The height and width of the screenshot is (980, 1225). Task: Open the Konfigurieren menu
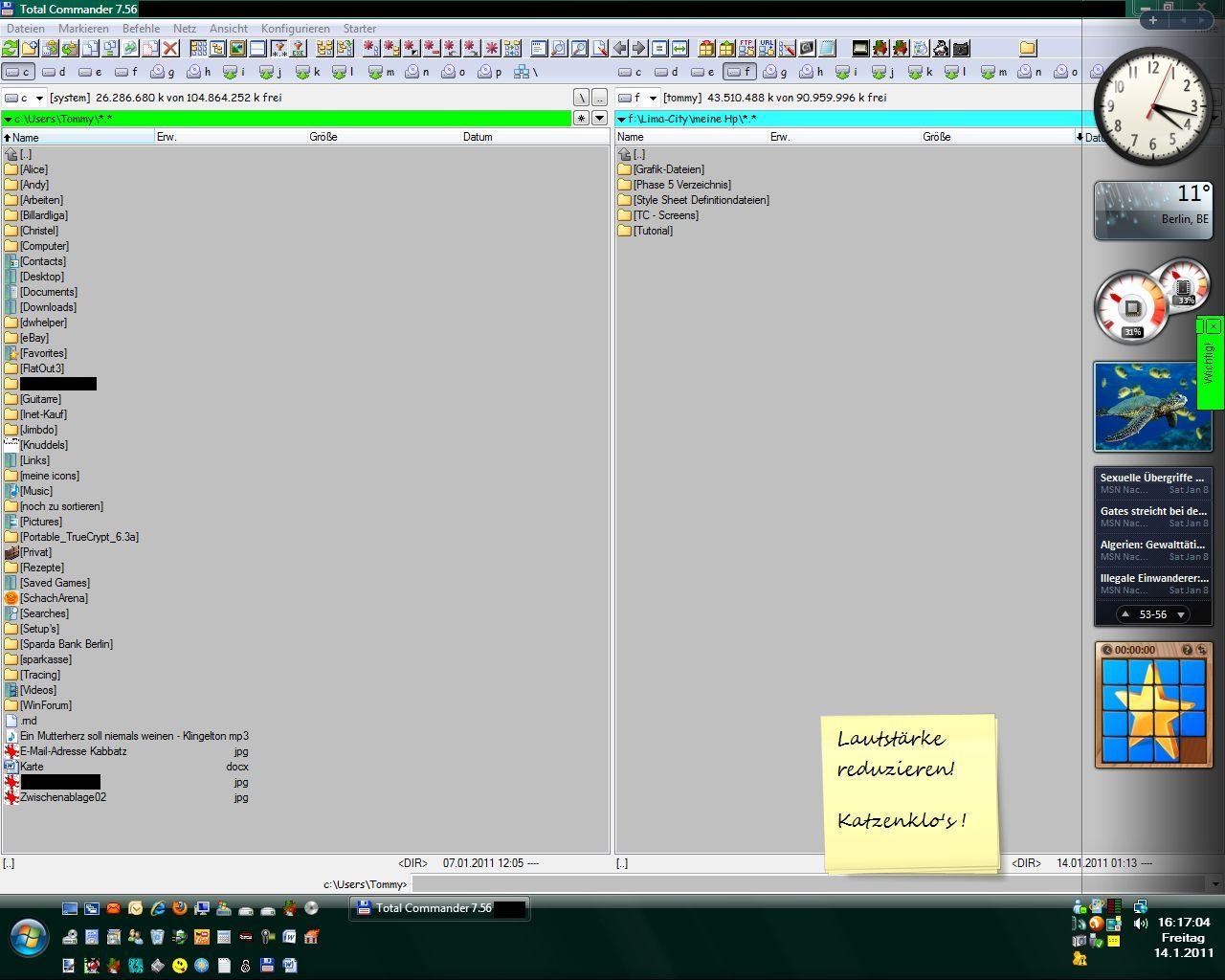[295, 29]
